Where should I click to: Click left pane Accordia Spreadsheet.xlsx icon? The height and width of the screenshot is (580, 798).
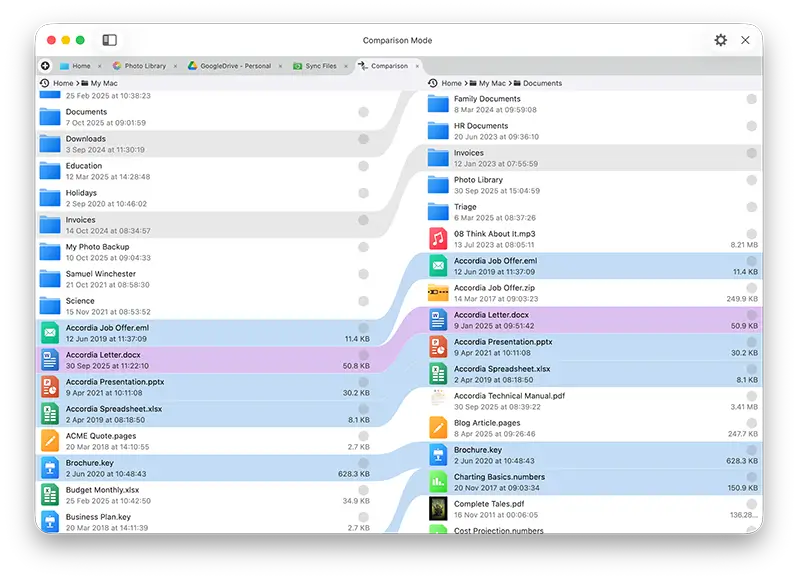pos(50,414)
